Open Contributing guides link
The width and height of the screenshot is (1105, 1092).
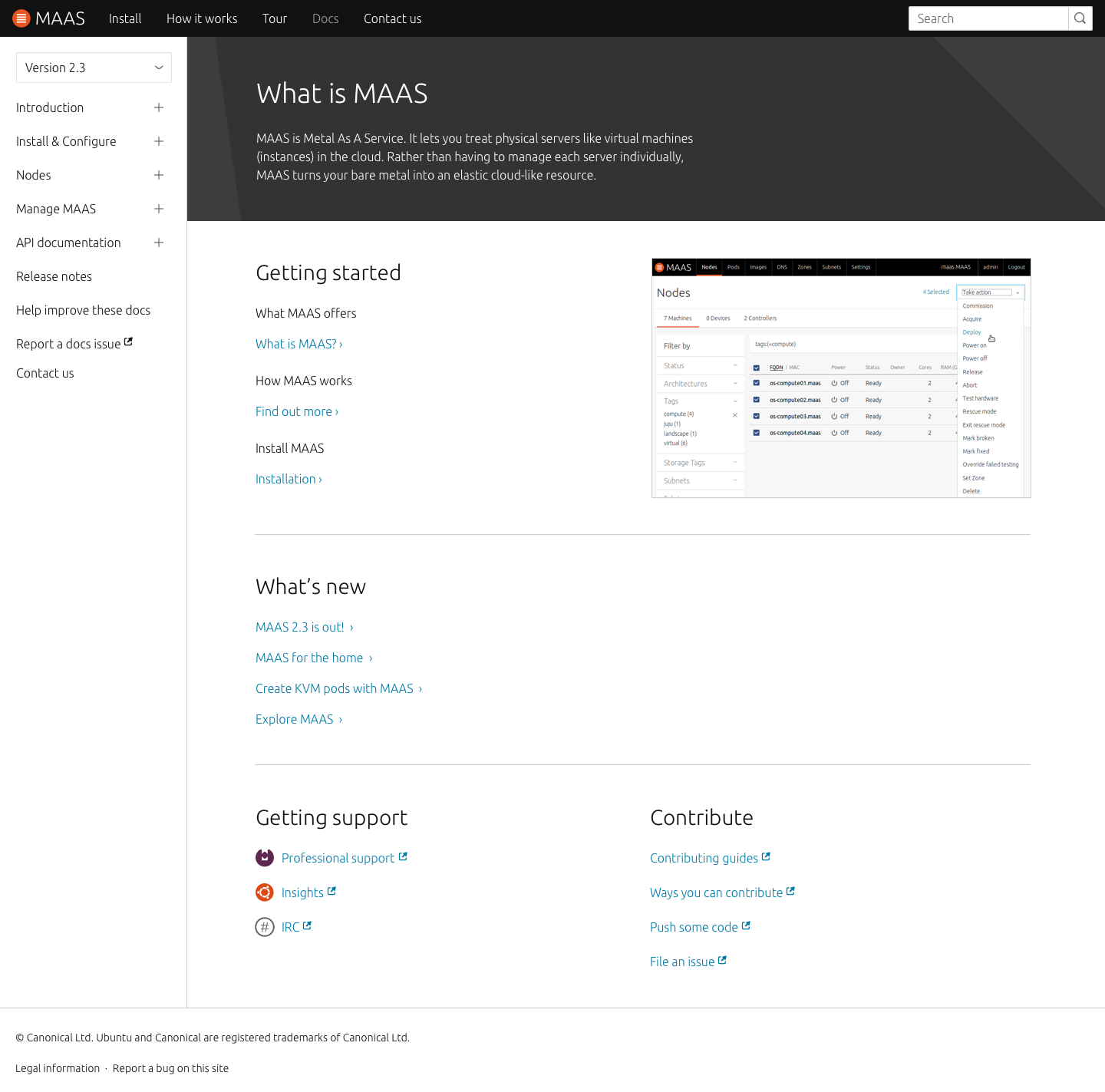710,858
